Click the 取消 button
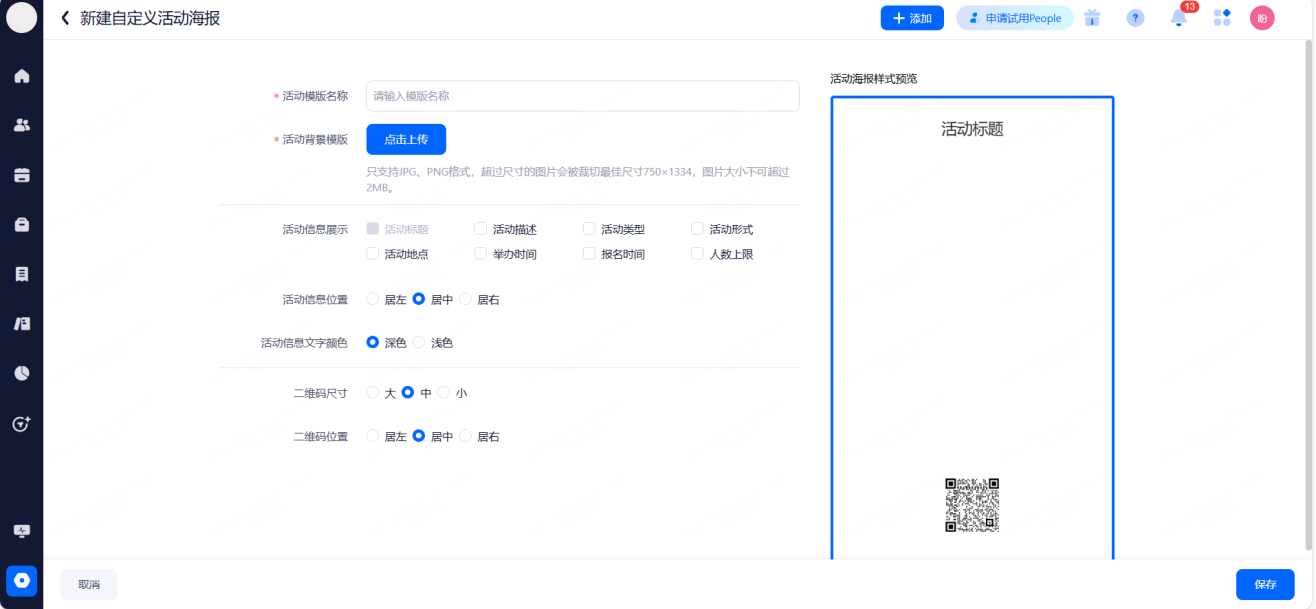The width and height of the screenshot is (1316, 609). pyautogui.click(x=89, y=584)
